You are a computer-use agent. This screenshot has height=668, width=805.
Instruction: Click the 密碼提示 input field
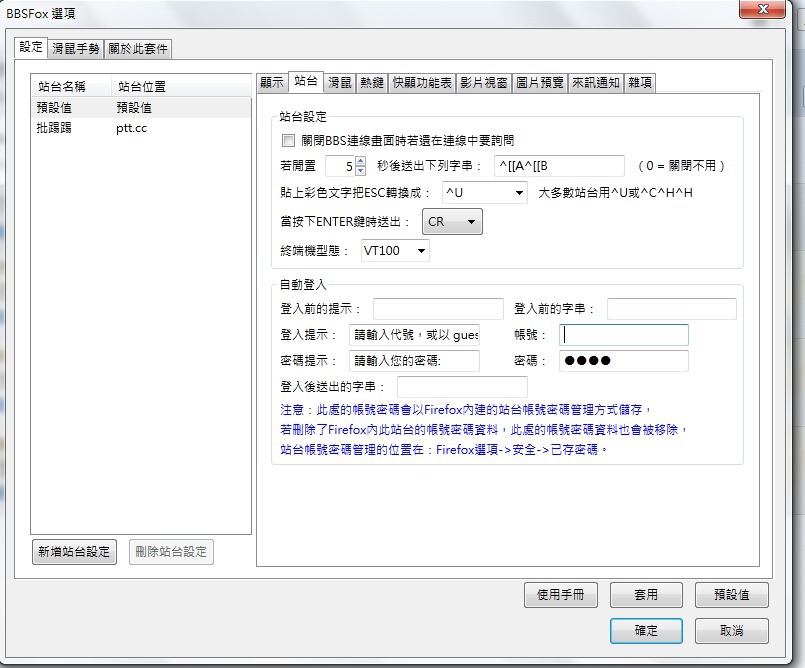tap(414, 361)
